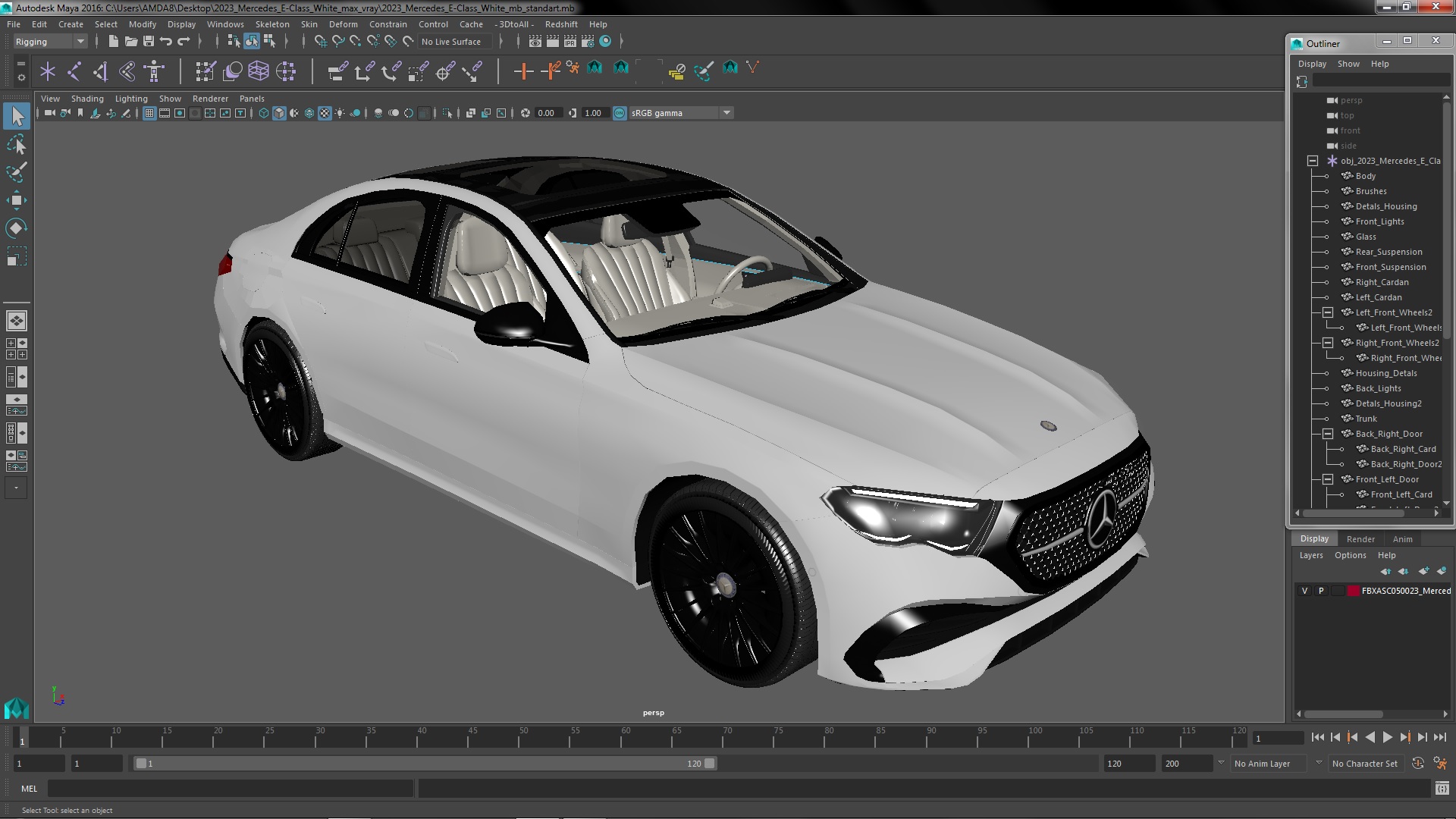The width and height of the screenshot is (1456, 819).
Task: Toggle layer playback P box
Action: pos(1321,591)
